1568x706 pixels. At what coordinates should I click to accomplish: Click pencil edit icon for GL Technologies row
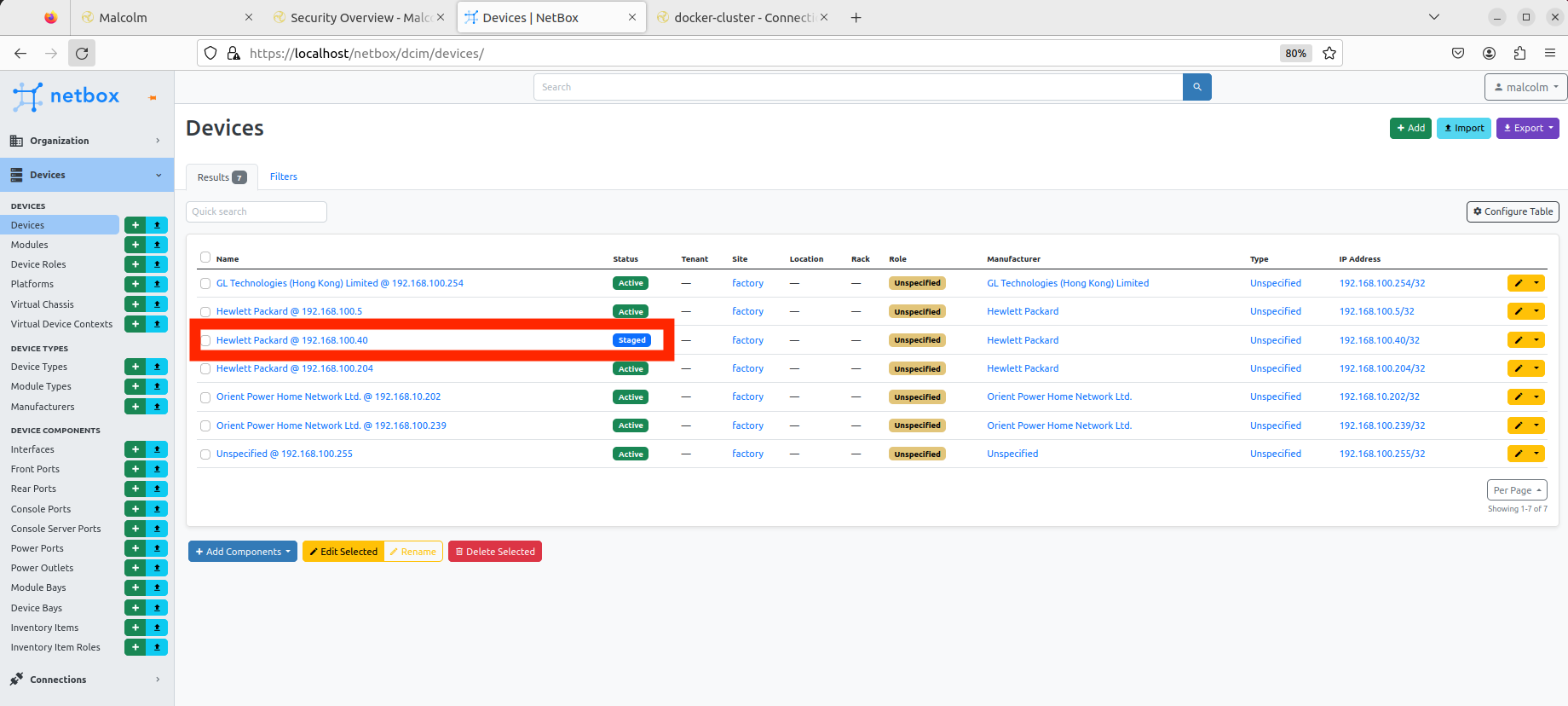coord(1518,283)
